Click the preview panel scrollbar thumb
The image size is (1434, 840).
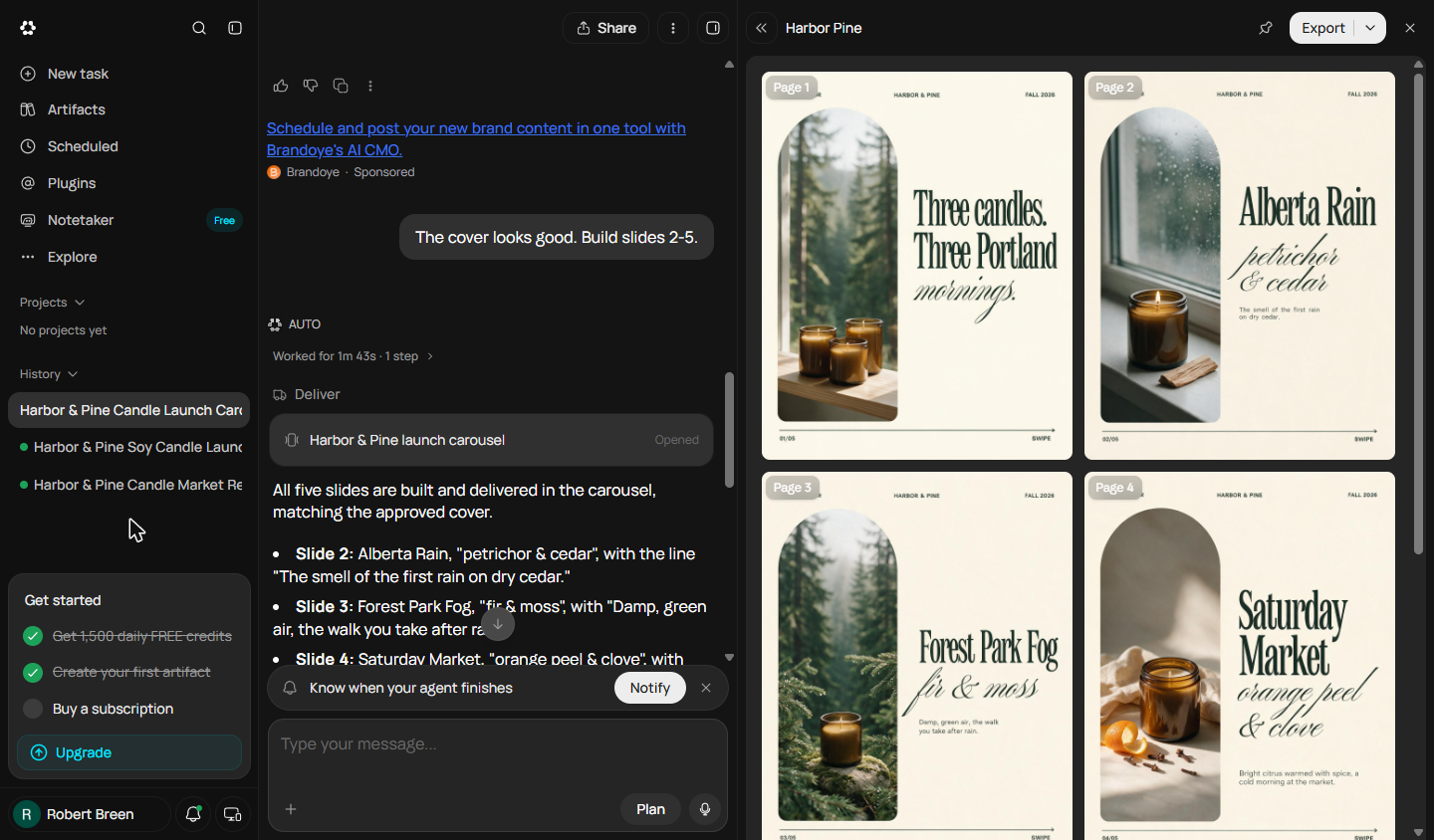[1418, 314]
